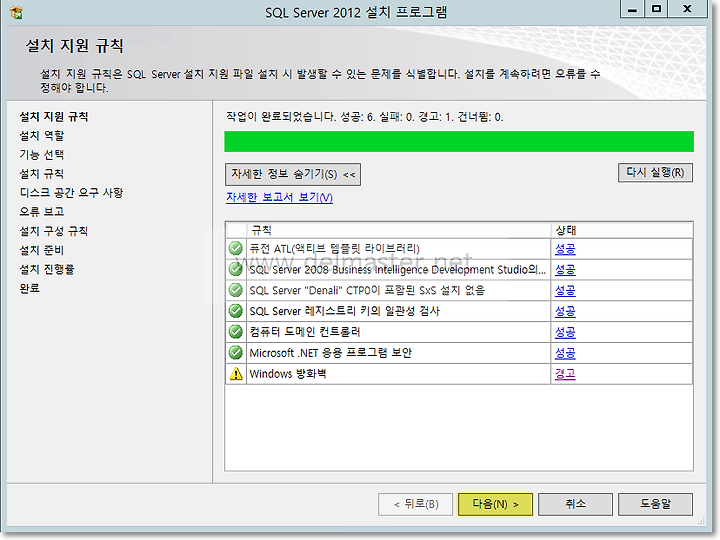The image size is (720, 540).
Task: Select 설치 구성 규칙 step in sidebar
Action: point(54,231)
